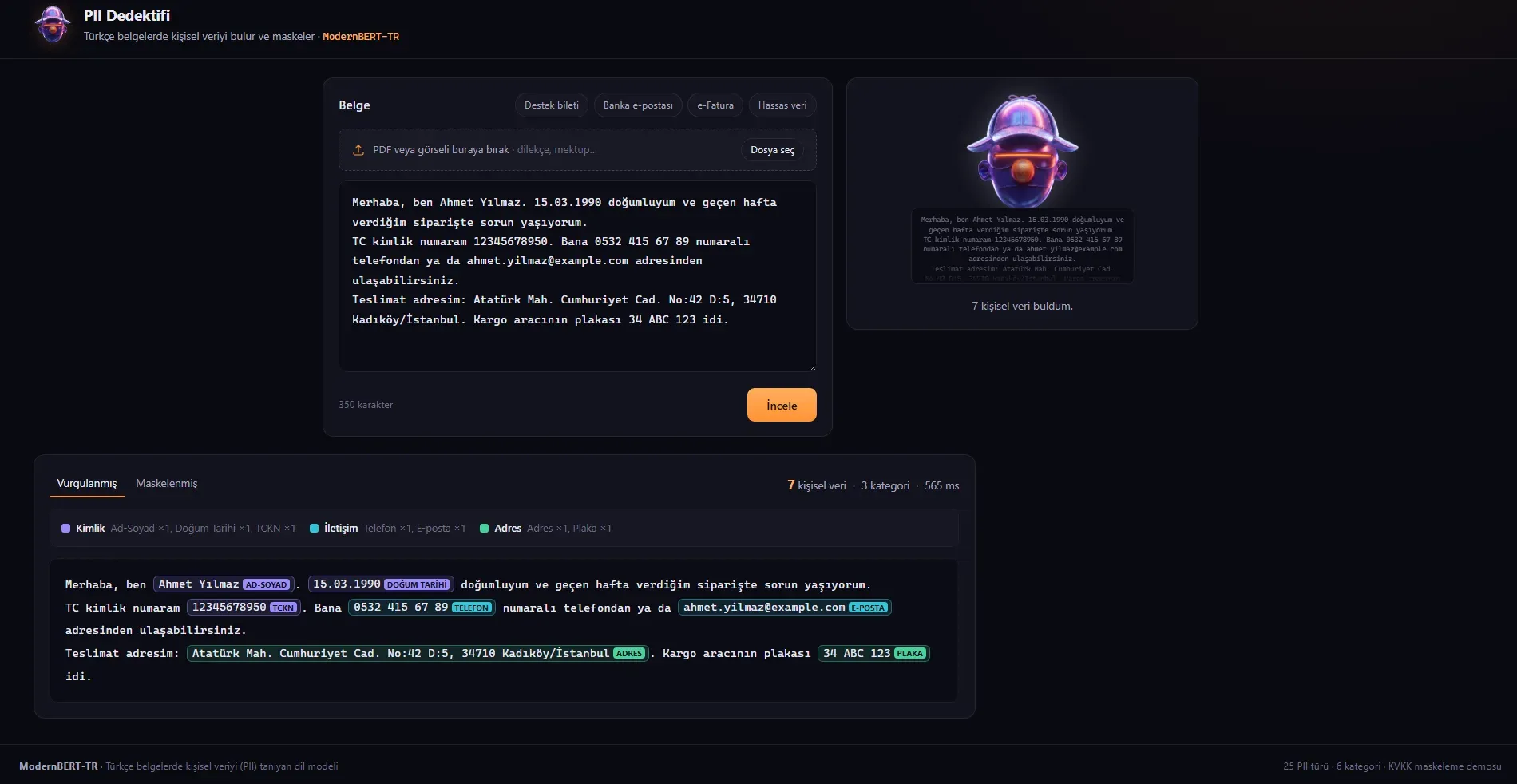
Task: Click the AD-SOYAD tag badge
Action: (266, 585)
